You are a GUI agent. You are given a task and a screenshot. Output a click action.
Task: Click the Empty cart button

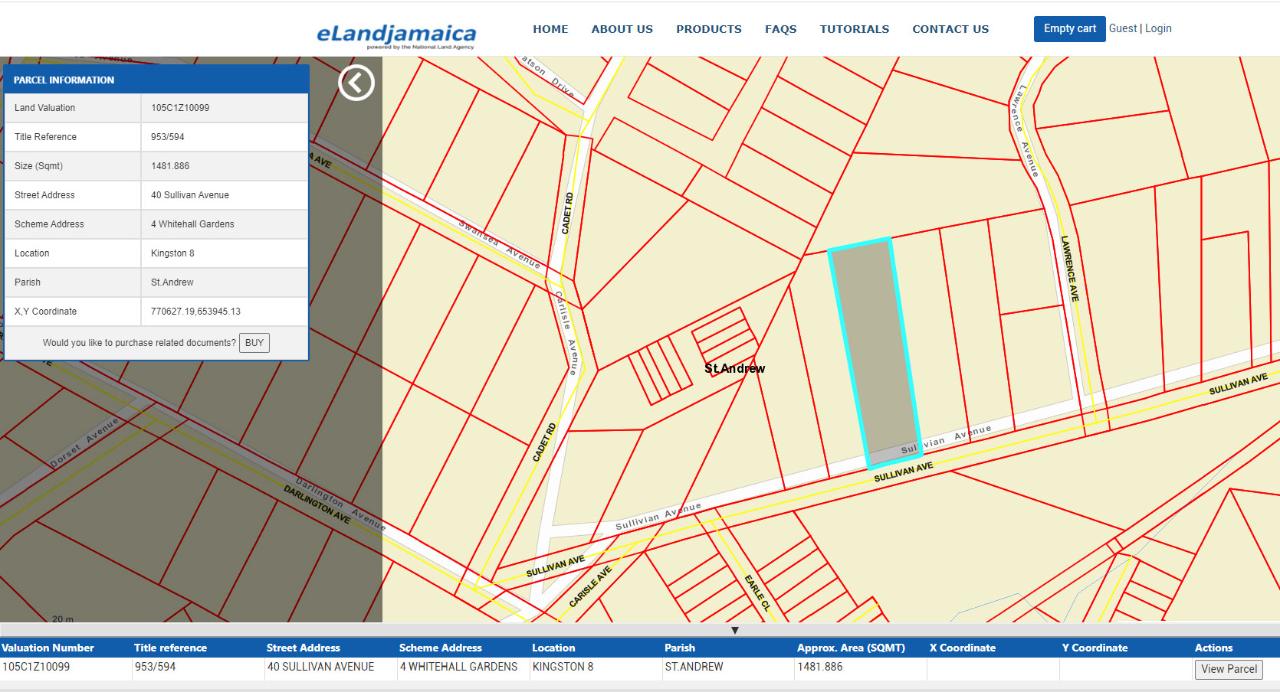pyautogui.click(x=1070, y=29)
